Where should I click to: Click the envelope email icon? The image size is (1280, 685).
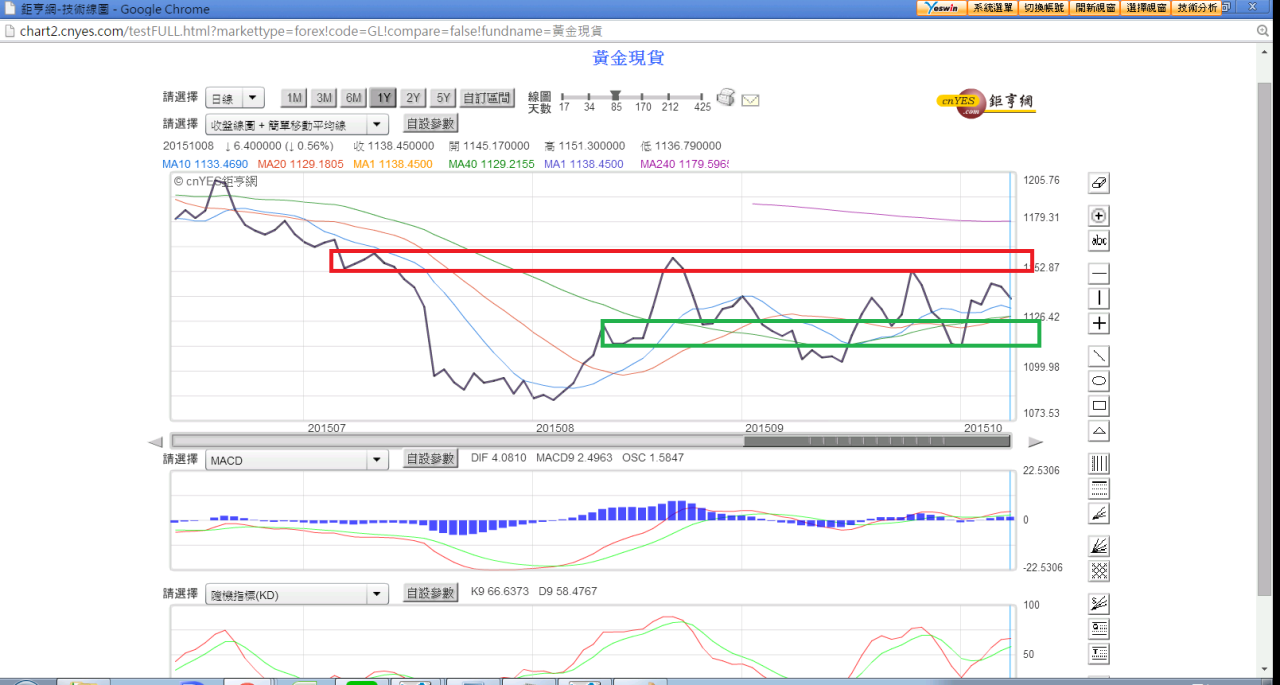[750, 99]
